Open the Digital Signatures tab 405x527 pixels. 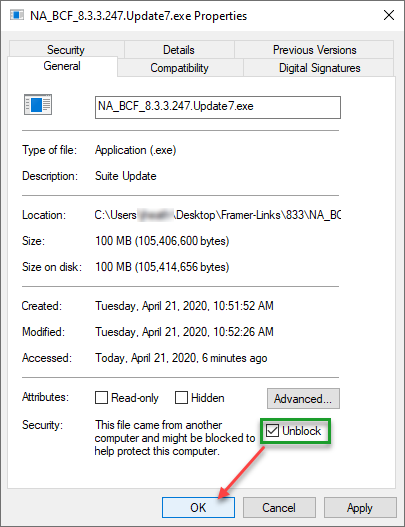click(x=319, y=68)
